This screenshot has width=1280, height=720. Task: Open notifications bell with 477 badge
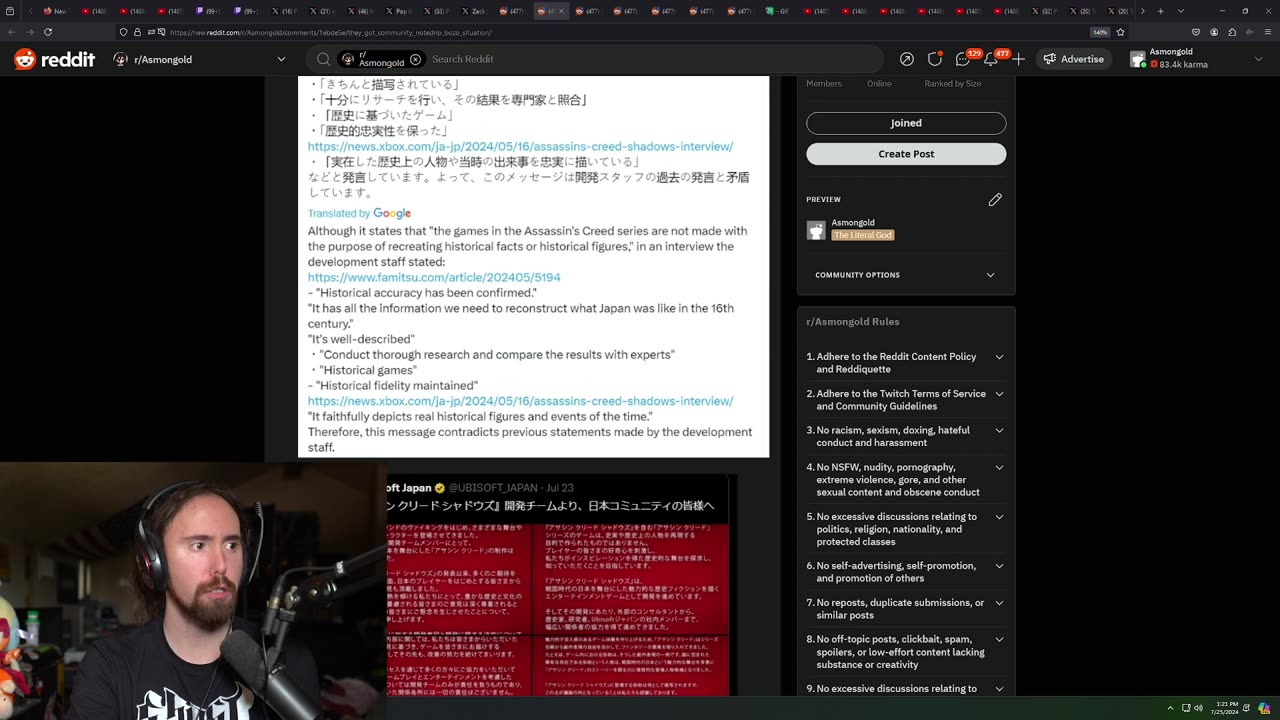point(992,59)
